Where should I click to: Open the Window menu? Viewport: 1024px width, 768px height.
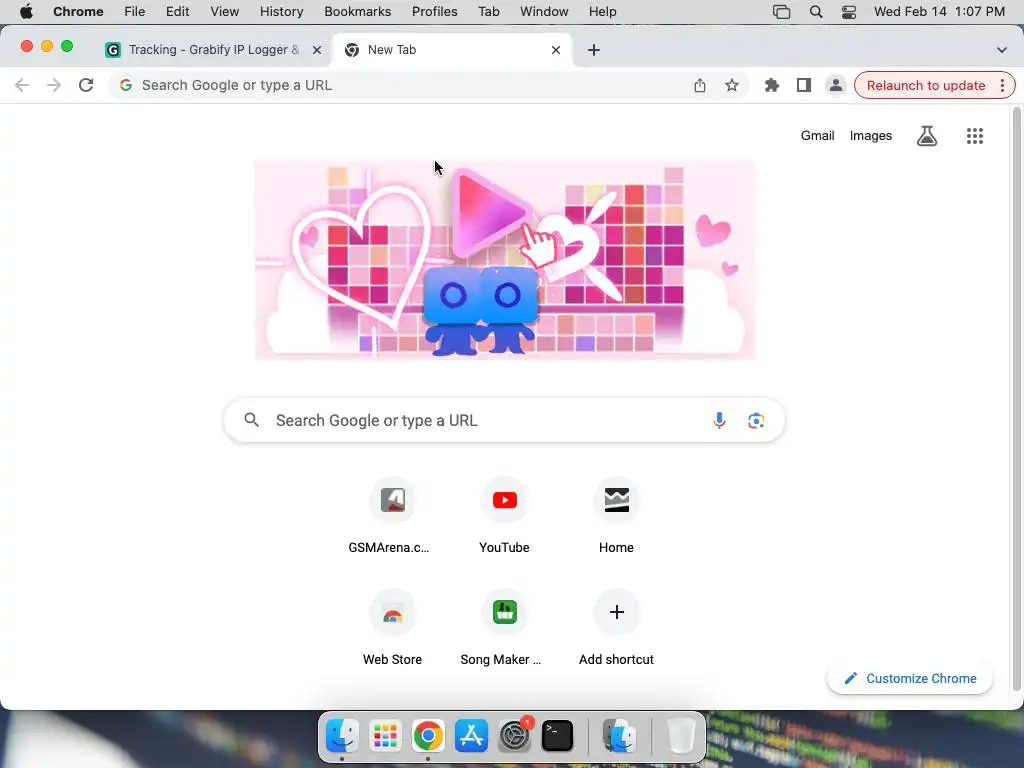point(544,12)
